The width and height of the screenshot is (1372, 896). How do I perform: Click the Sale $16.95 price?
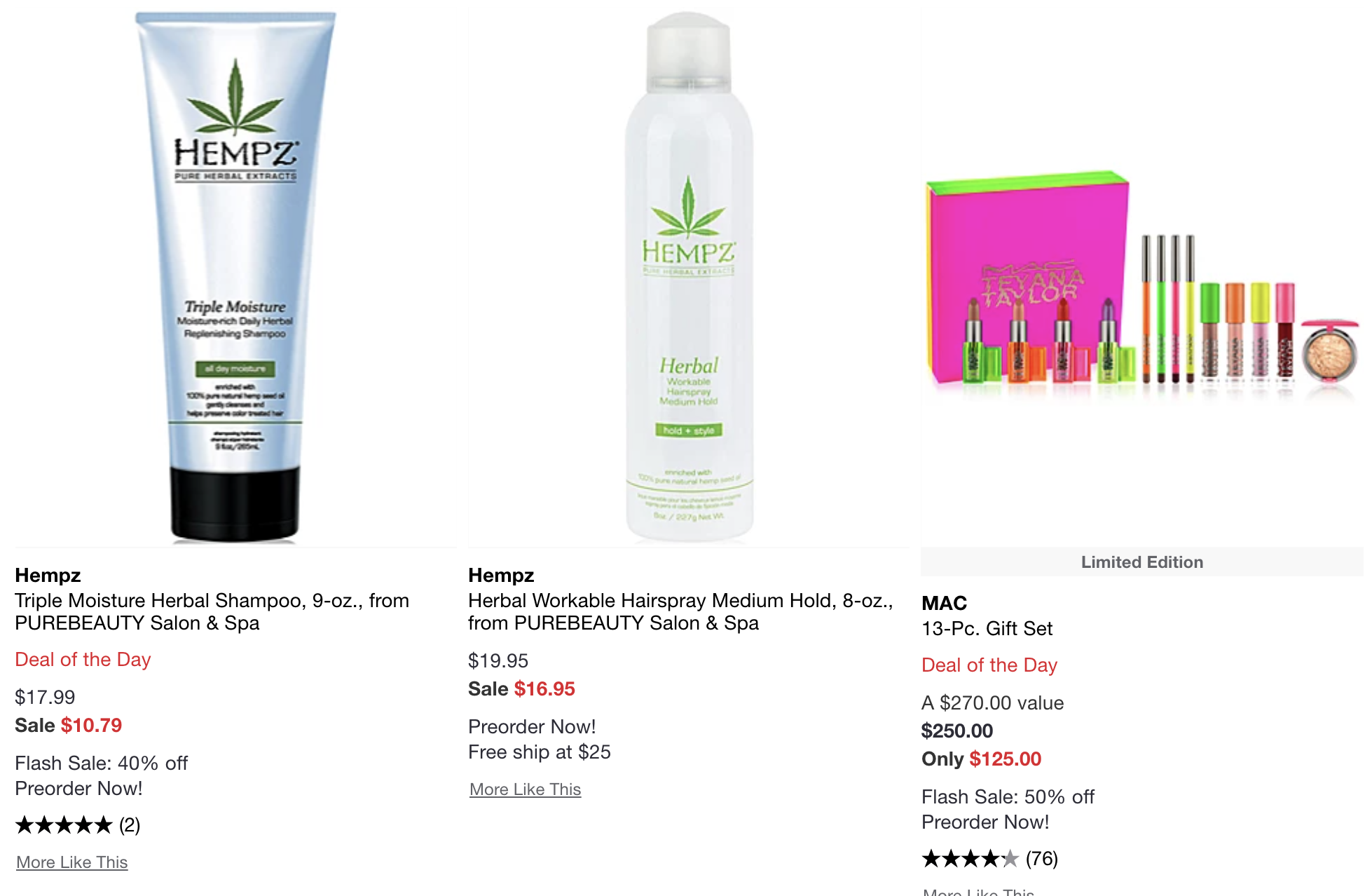click(522, 688)
